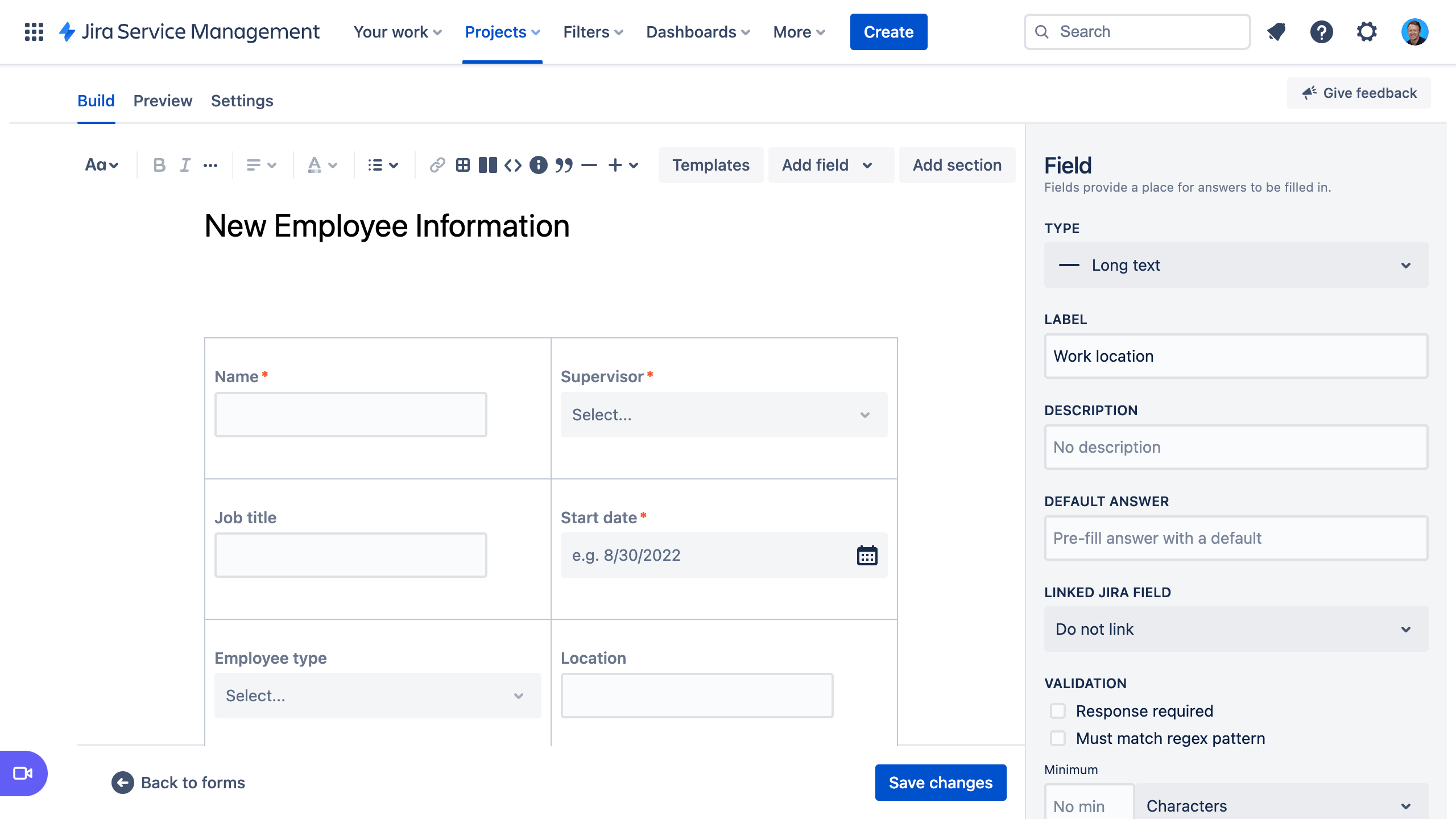1456x819 pixels.
Task: Switch to the Preview tab
Action: pyautogui.click(x=163, y=100)
